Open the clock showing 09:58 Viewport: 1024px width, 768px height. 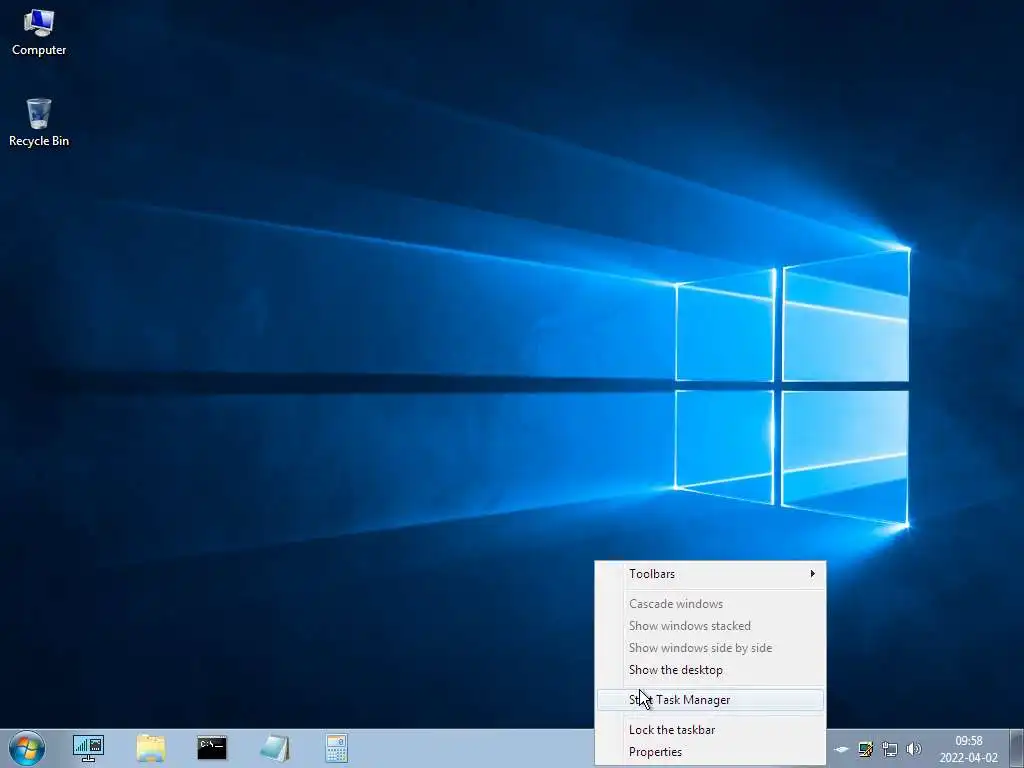[968, 749]
